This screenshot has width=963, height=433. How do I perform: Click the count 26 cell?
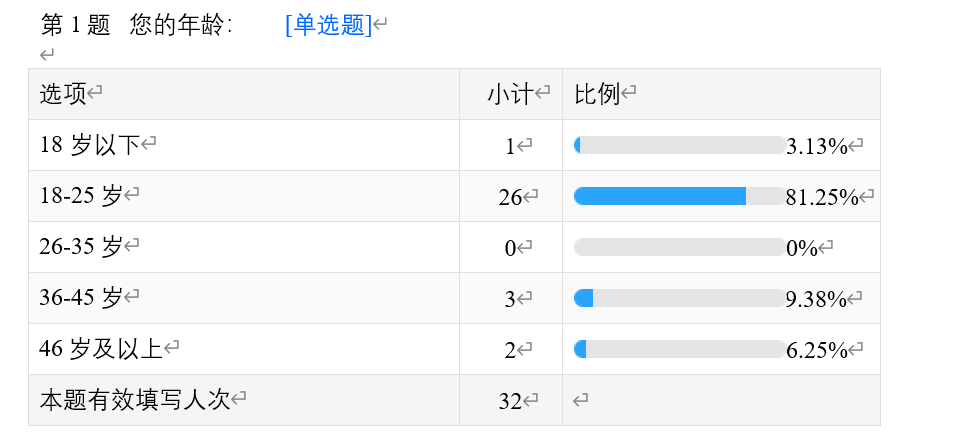coord(511,197)
